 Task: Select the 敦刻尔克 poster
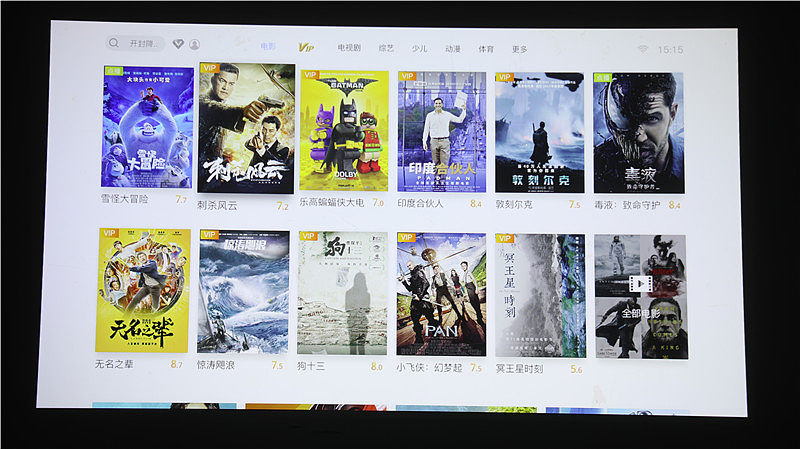pyautogui.click(x=539, y=133)
